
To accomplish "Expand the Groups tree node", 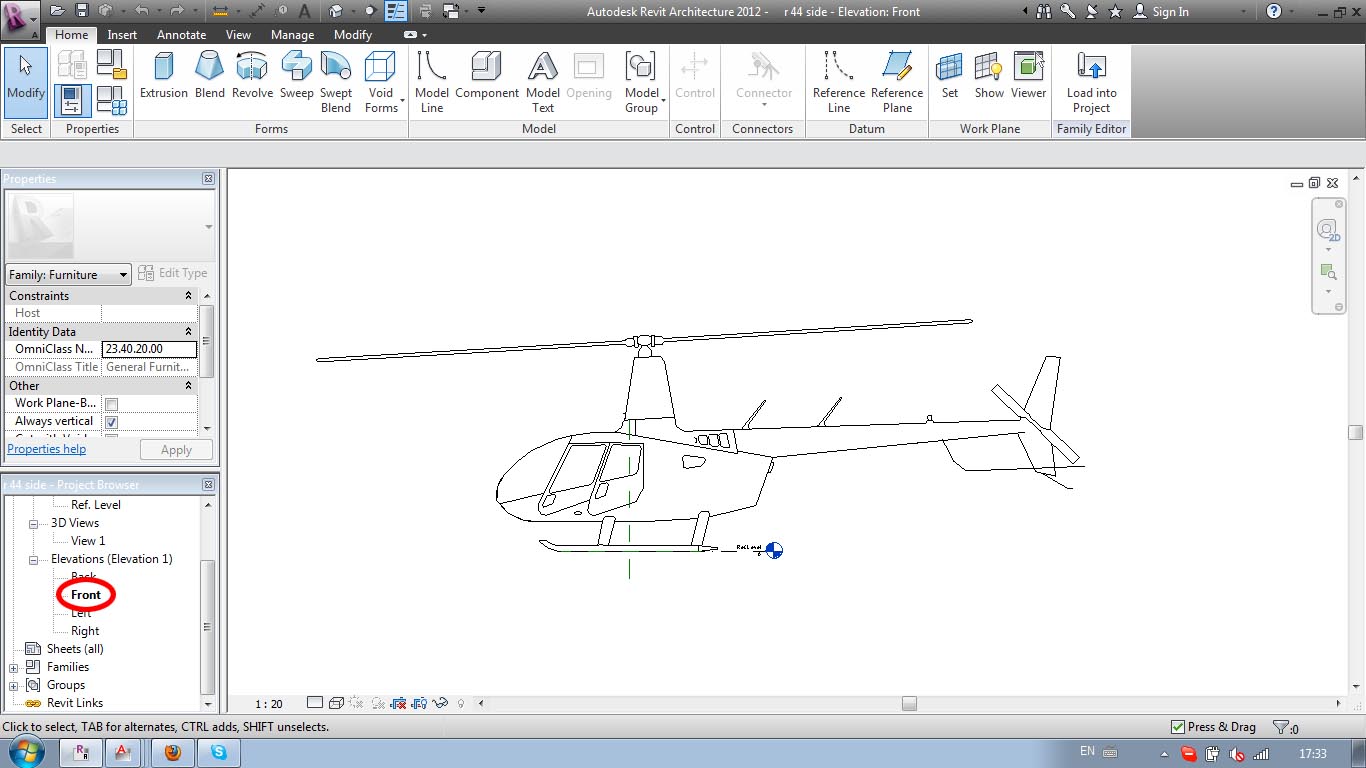I will coord(14,685).
